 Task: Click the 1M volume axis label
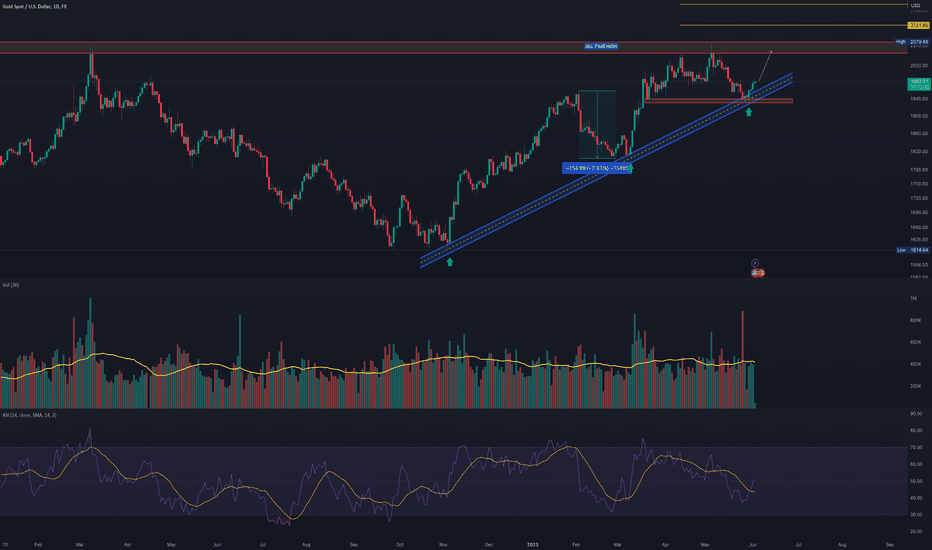(913, 298)
